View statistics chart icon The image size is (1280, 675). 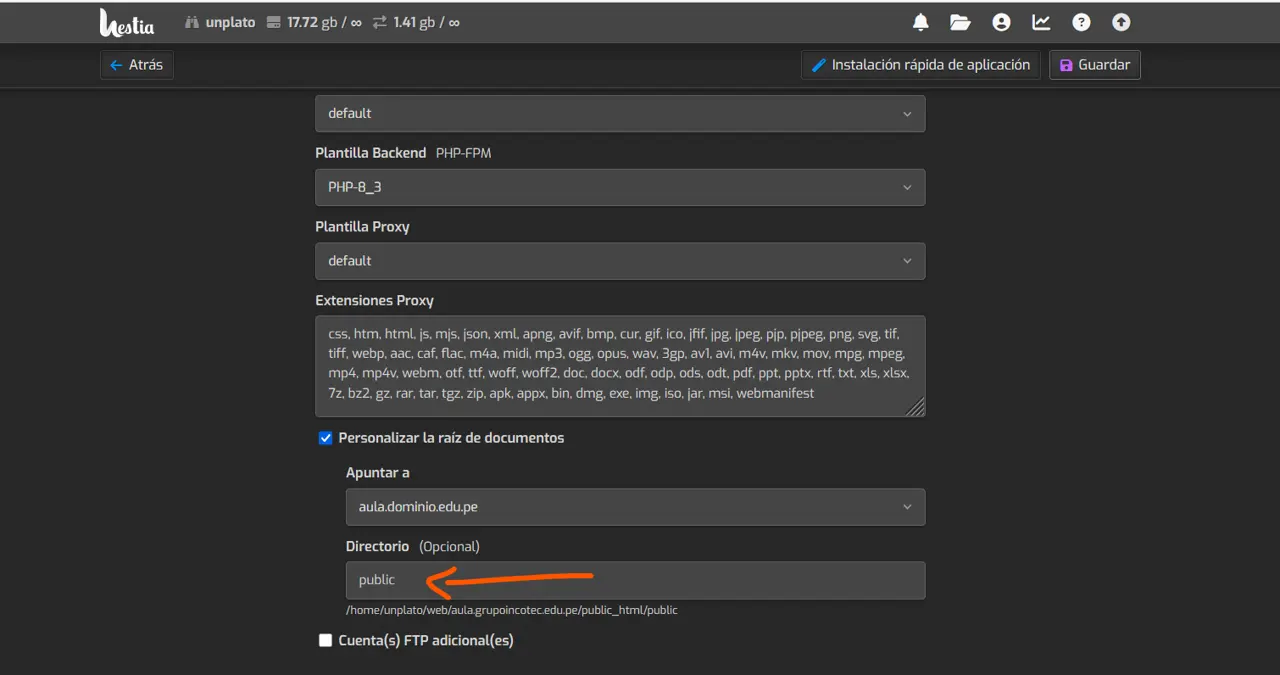(1041, 22)
